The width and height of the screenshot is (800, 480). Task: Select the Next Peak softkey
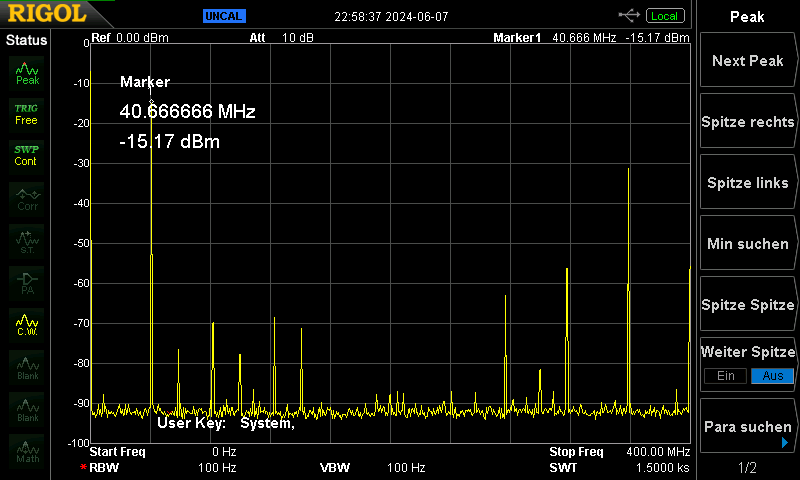[747, 61]
